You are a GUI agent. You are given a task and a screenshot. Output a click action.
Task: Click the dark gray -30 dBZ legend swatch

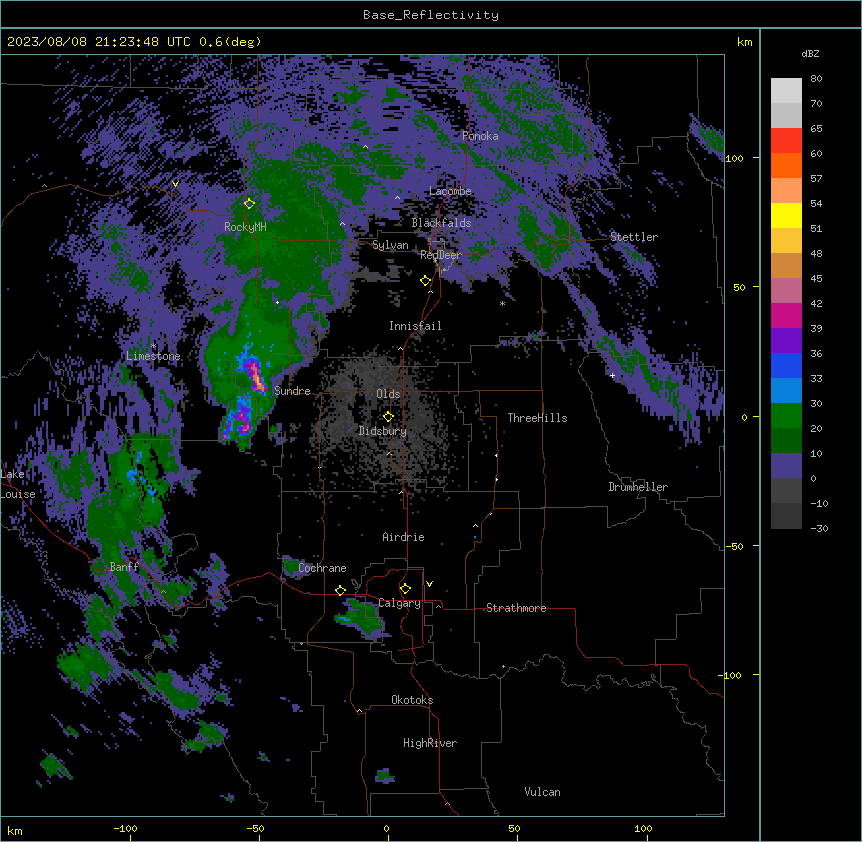786,516
